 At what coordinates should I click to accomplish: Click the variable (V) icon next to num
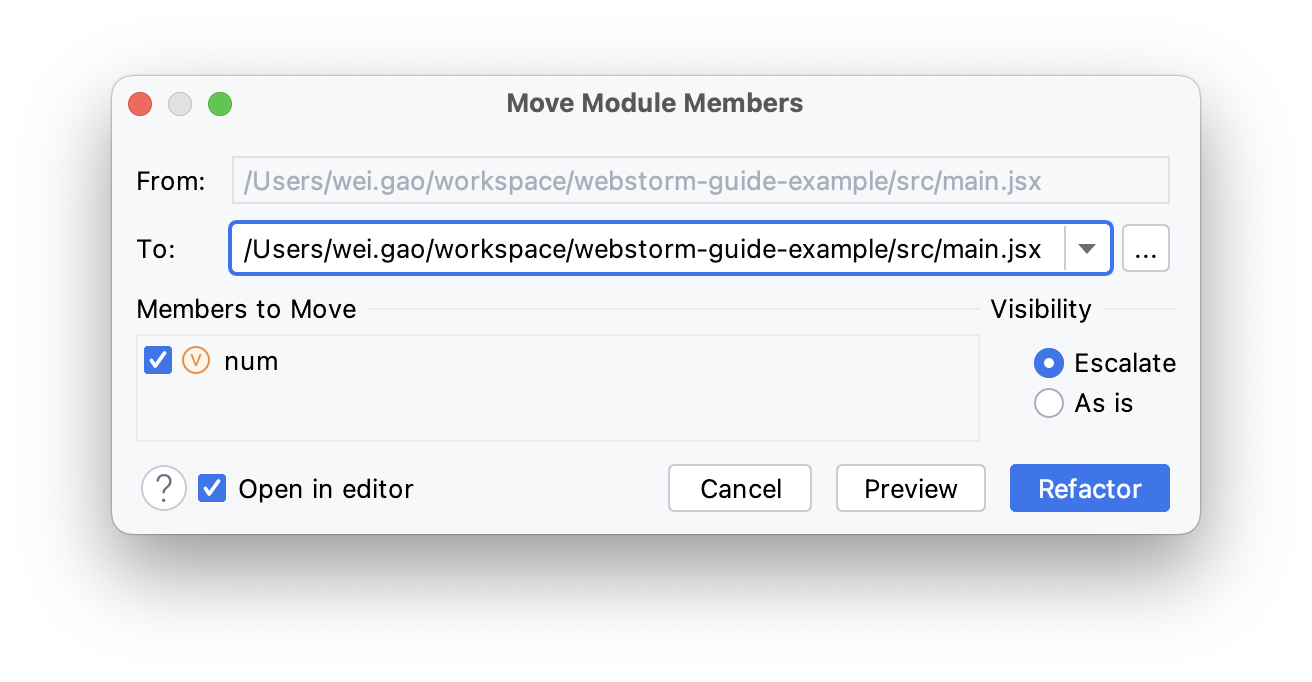pos(196,360)
